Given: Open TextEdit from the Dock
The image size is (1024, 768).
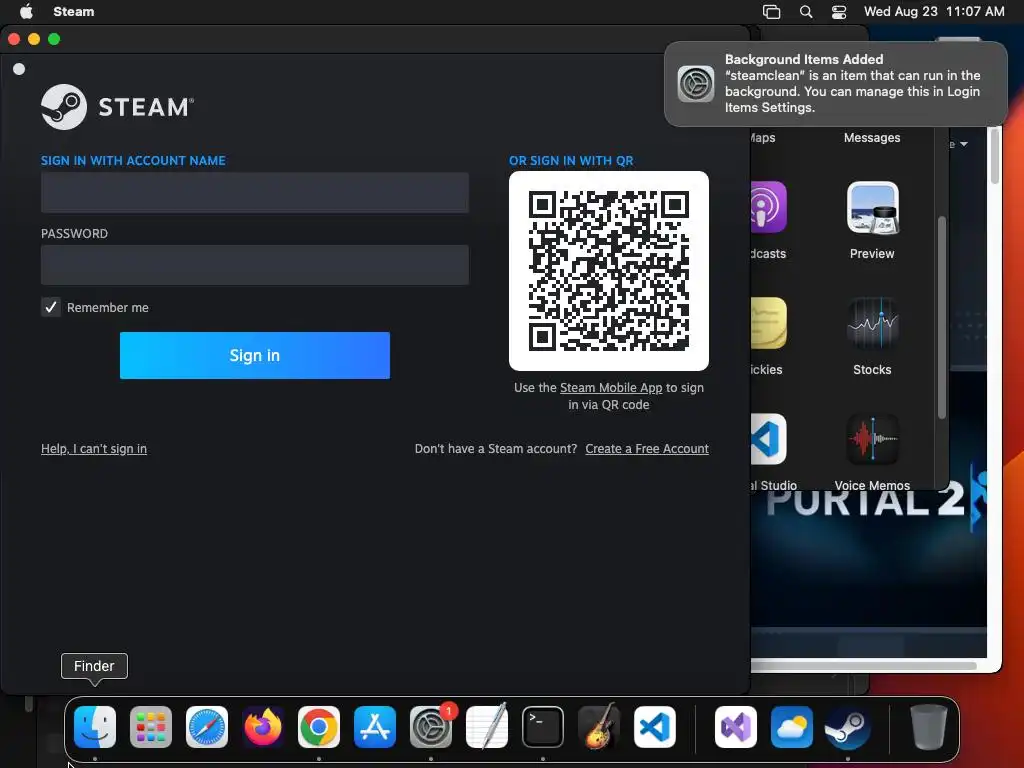Looking at the screenshot, I should click(487, 727).
